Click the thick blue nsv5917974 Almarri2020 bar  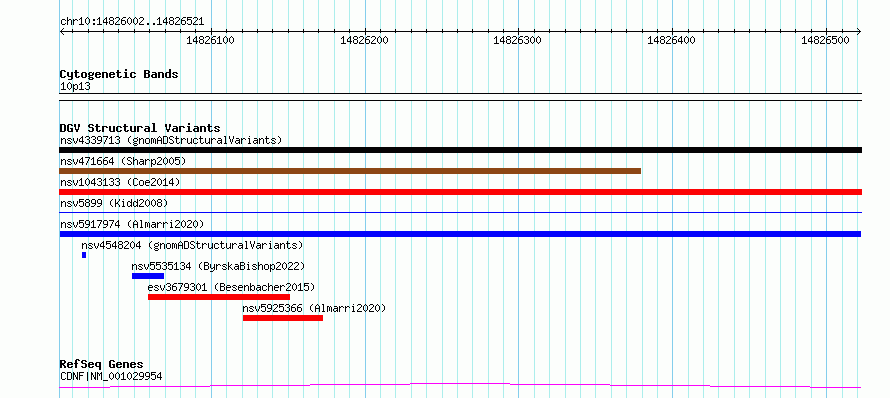click(460, 234)
